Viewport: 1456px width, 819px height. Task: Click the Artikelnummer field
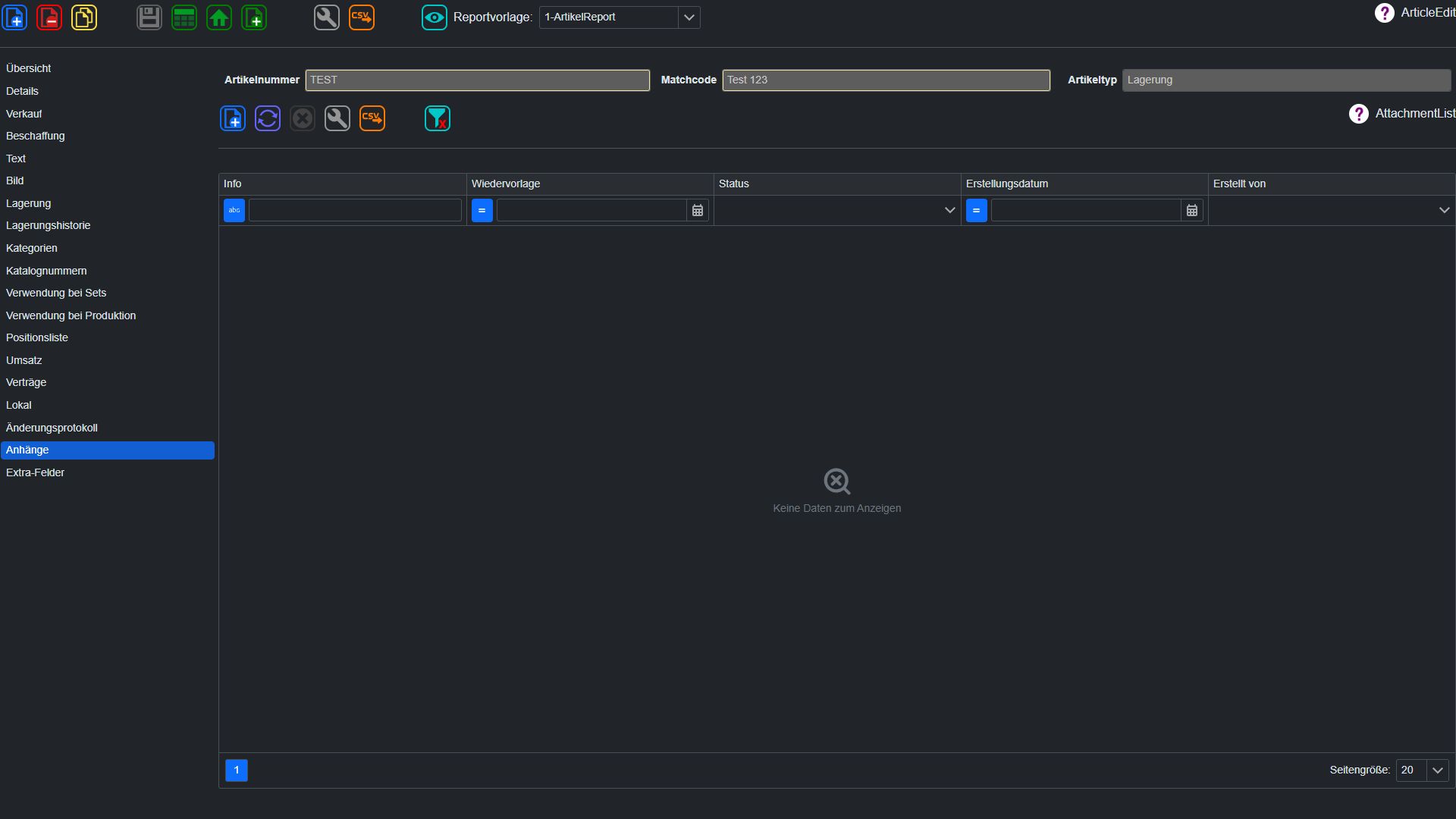[x=477, y=80]
